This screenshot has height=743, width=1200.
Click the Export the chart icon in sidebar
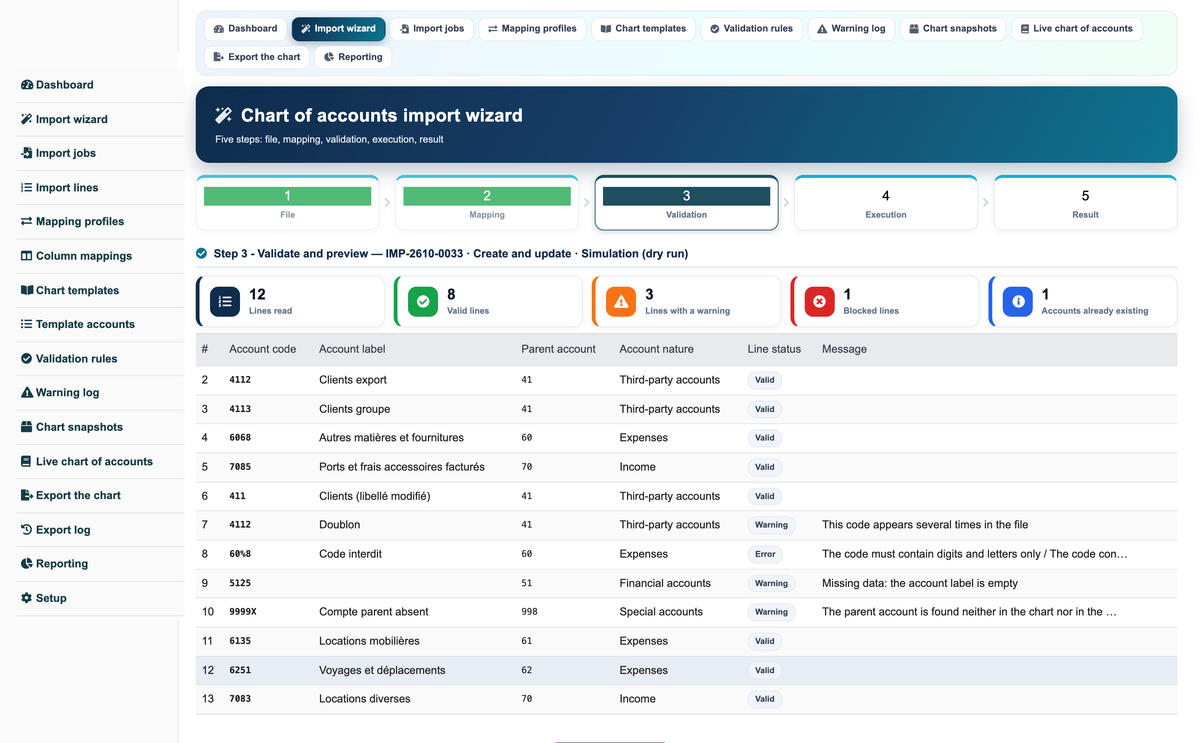[x=27, y=495]
